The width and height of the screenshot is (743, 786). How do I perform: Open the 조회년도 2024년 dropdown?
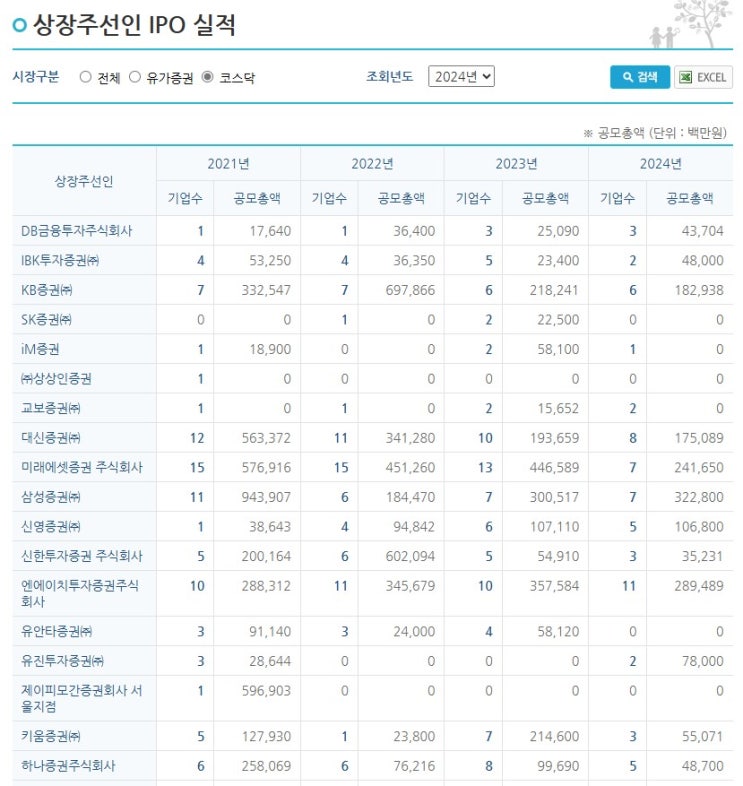coord(461,77)
